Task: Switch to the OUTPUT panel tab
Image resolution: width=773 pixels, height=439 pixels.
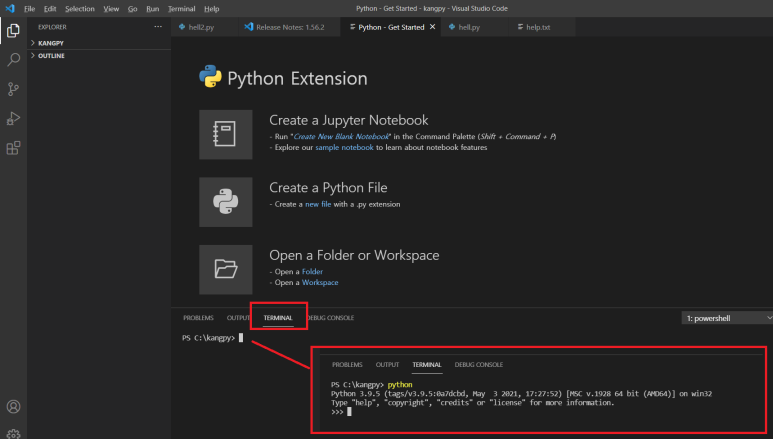Action: (x=238, y=318)
